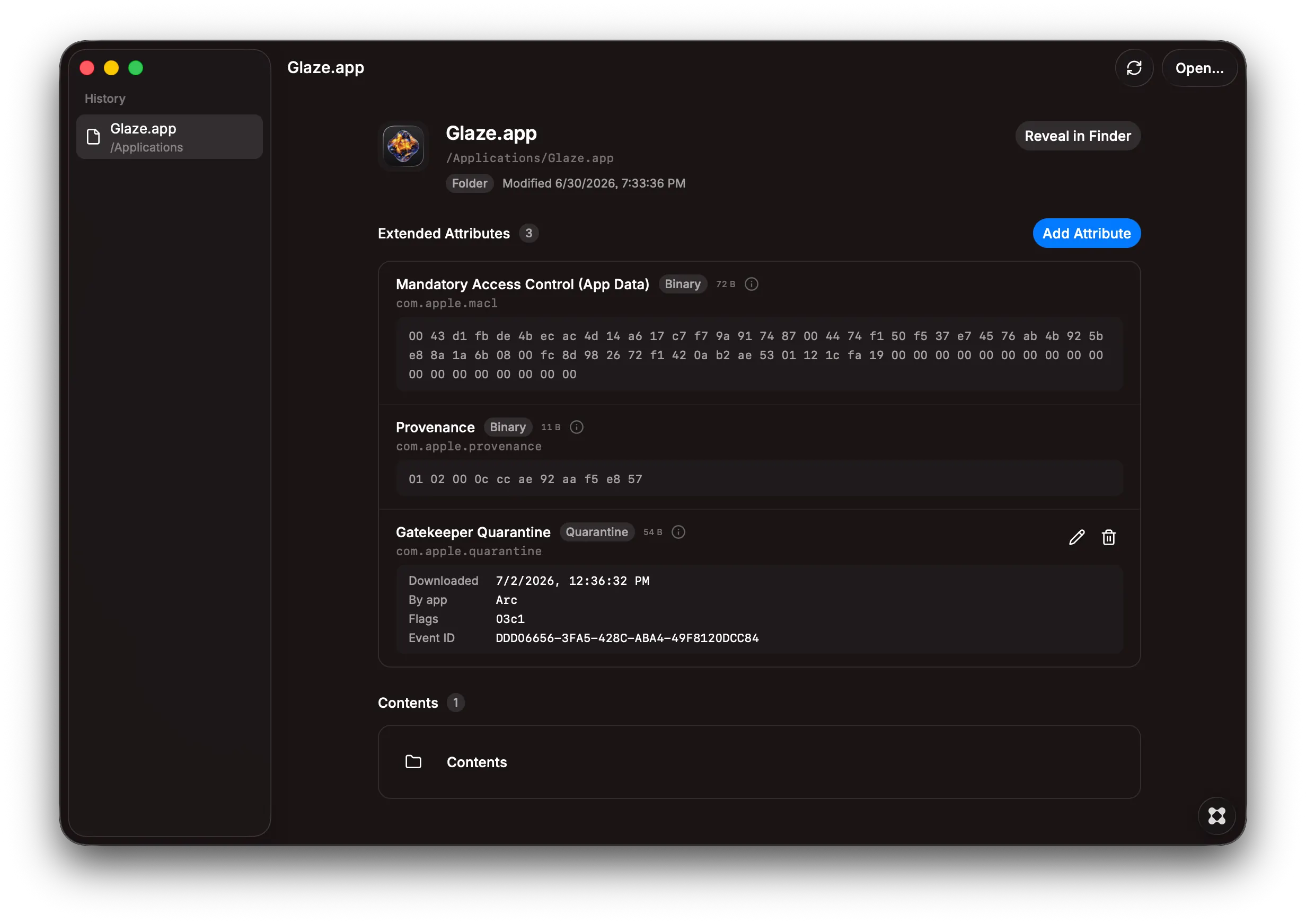
Task: Click the Event ID value DDD06656-3FA5
Action: pos(626,638)
